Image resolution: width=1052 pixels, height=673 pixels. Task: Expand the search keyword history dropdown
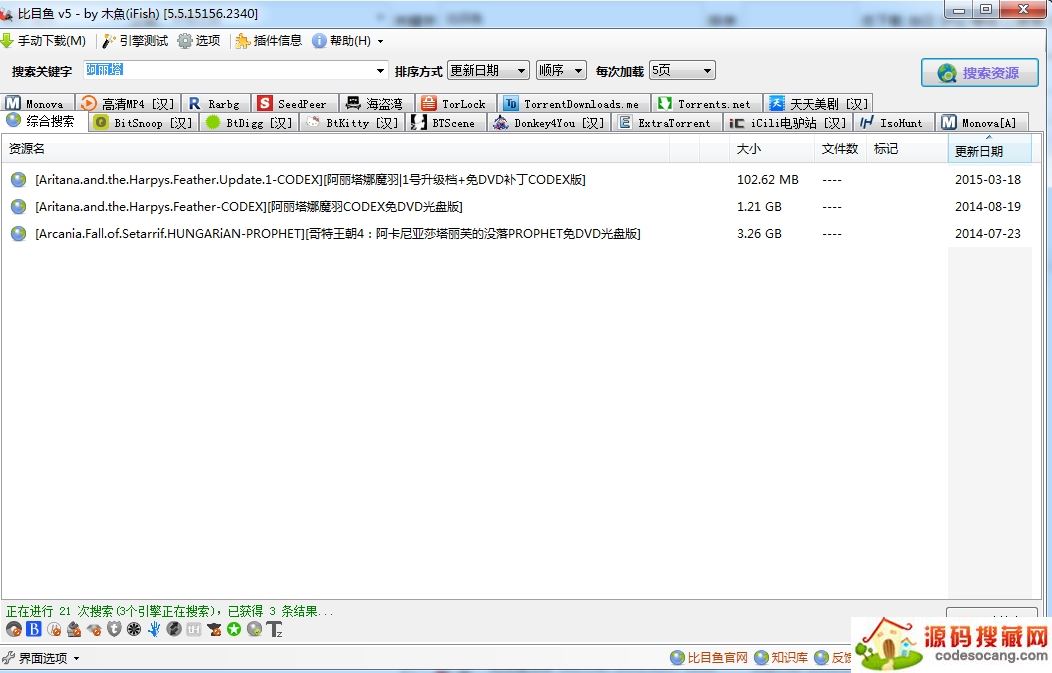[x=380, y=70]
